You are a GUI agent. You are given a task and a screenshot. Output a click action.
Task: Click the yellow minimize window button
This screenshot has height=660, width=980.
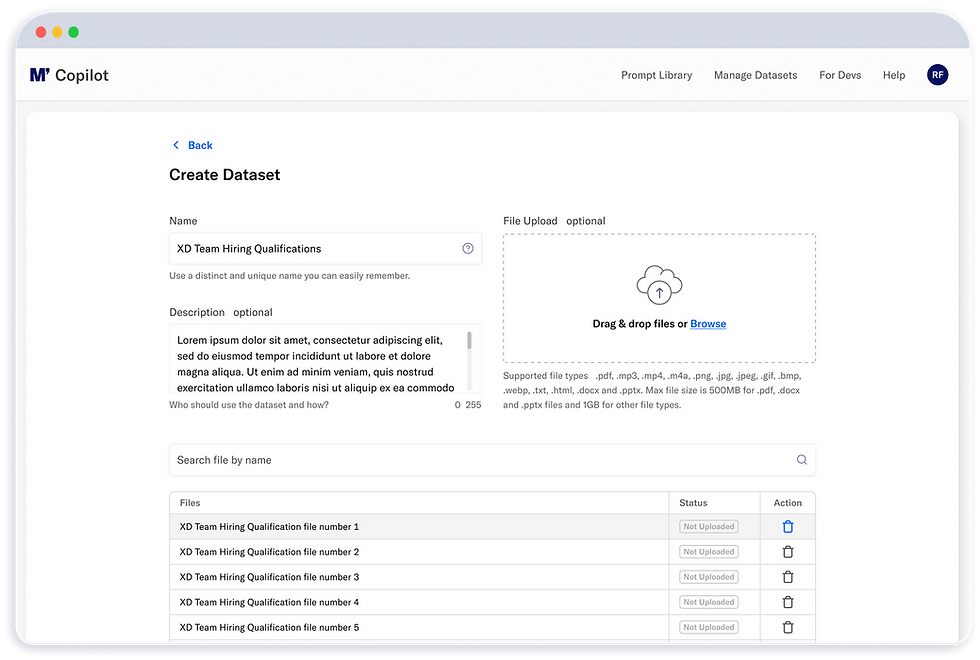click(57, 32)
